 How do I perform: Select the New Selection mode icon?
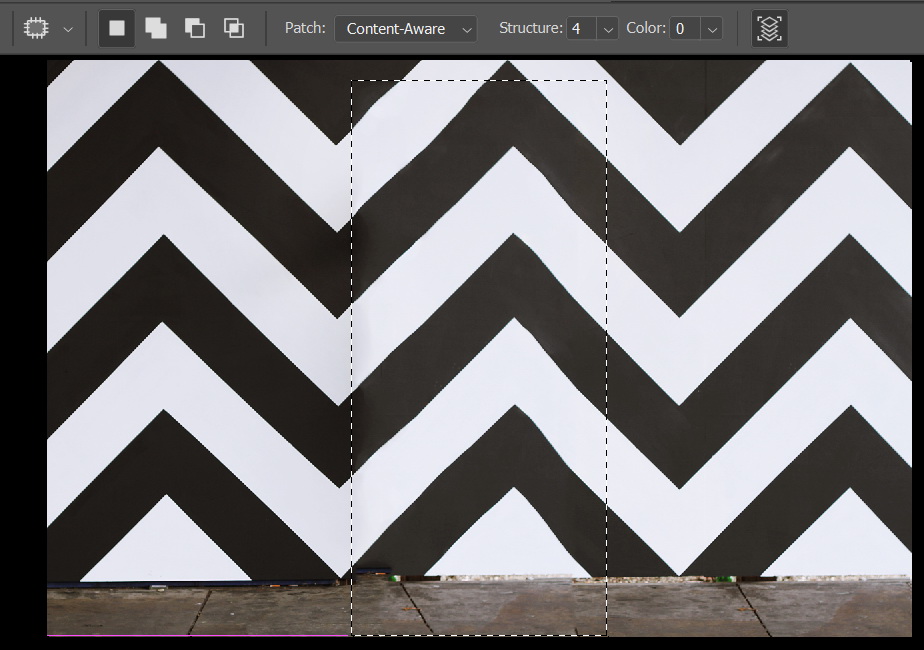pyautogui.click(x=117, y=28)
